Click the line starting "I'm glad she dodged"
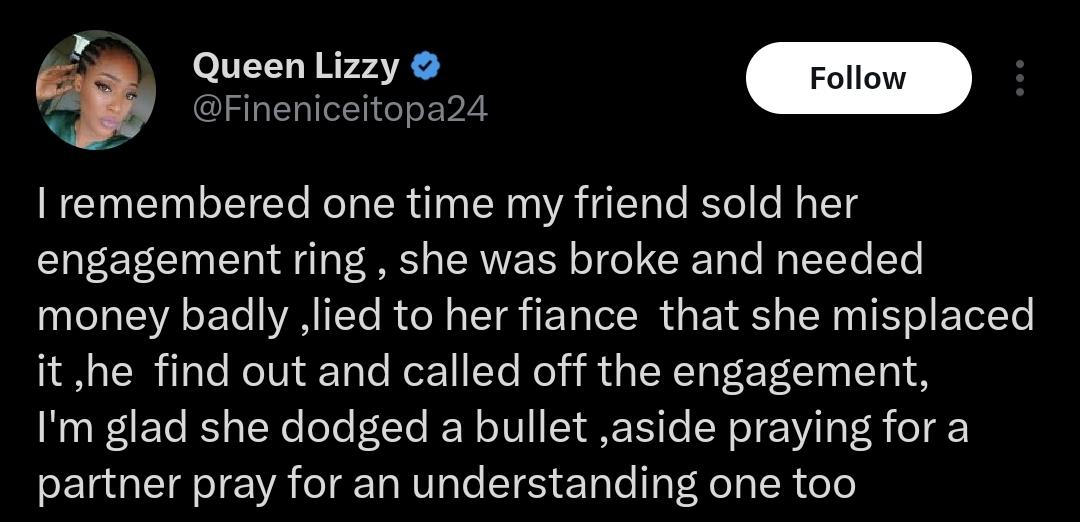 pos(502,429)
